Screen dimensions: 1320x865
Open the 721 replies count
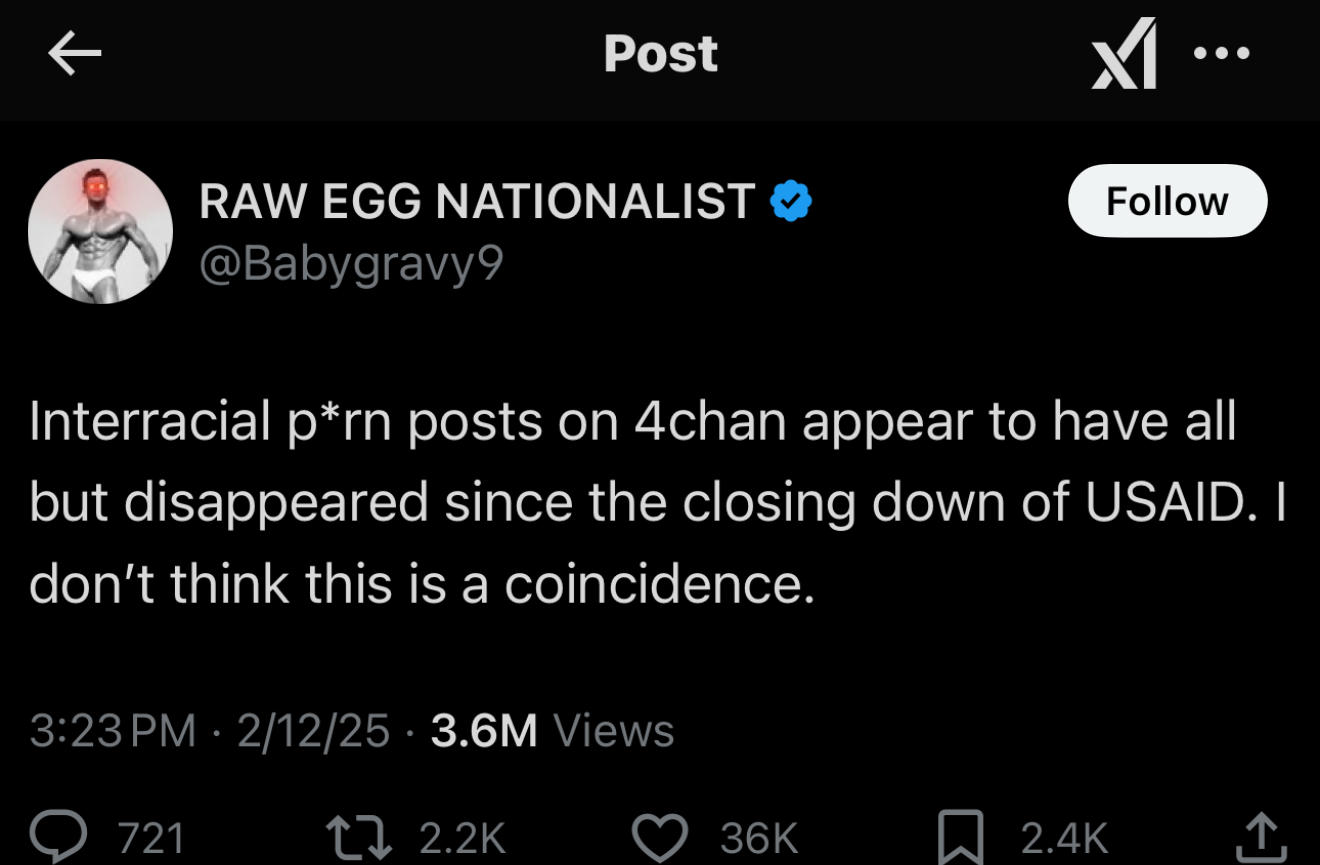[x=151, y=837]
